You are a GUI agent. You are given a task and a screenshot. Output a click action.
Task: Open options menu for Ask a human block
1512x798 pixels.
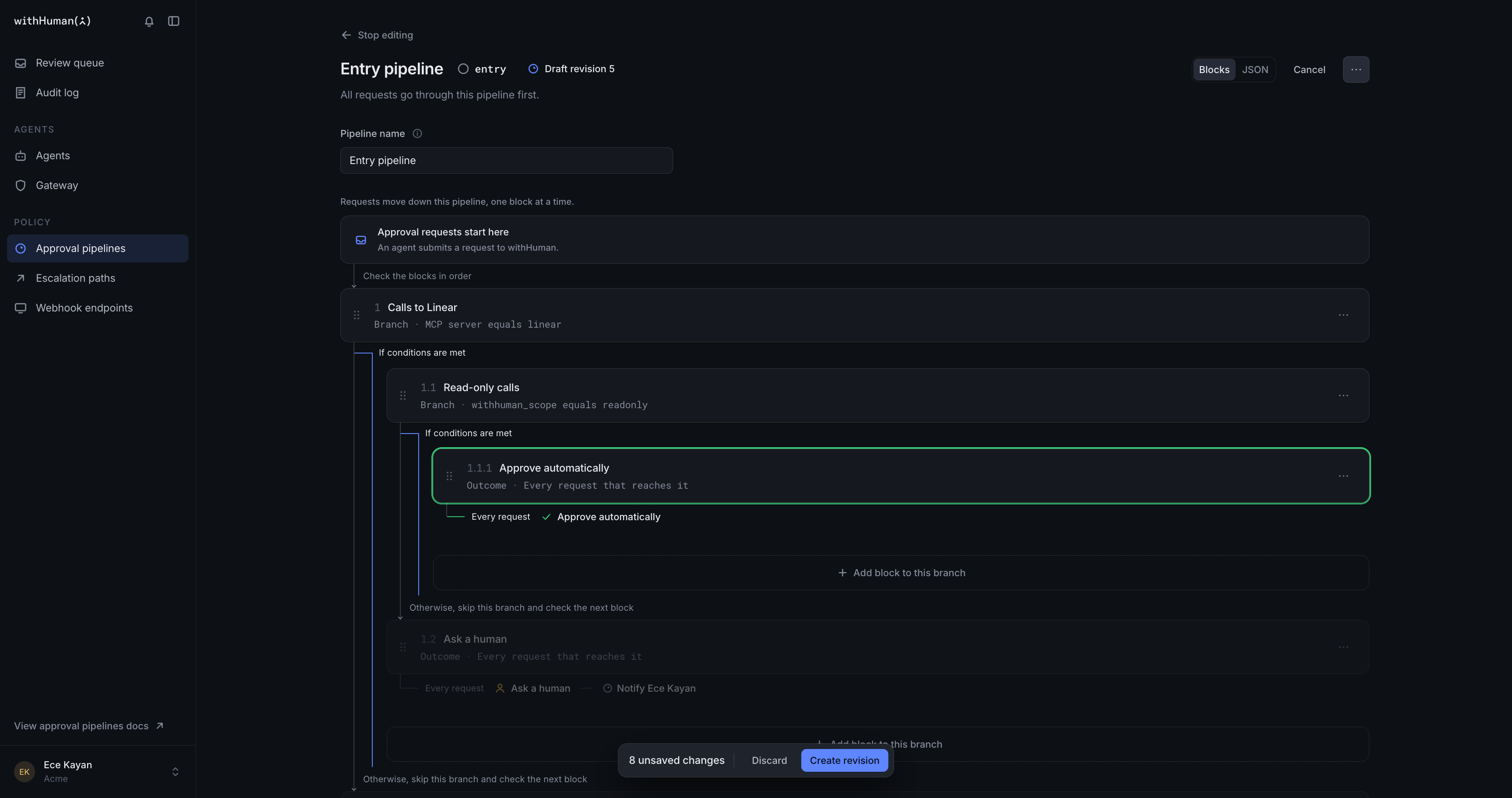pos(1344,647)
